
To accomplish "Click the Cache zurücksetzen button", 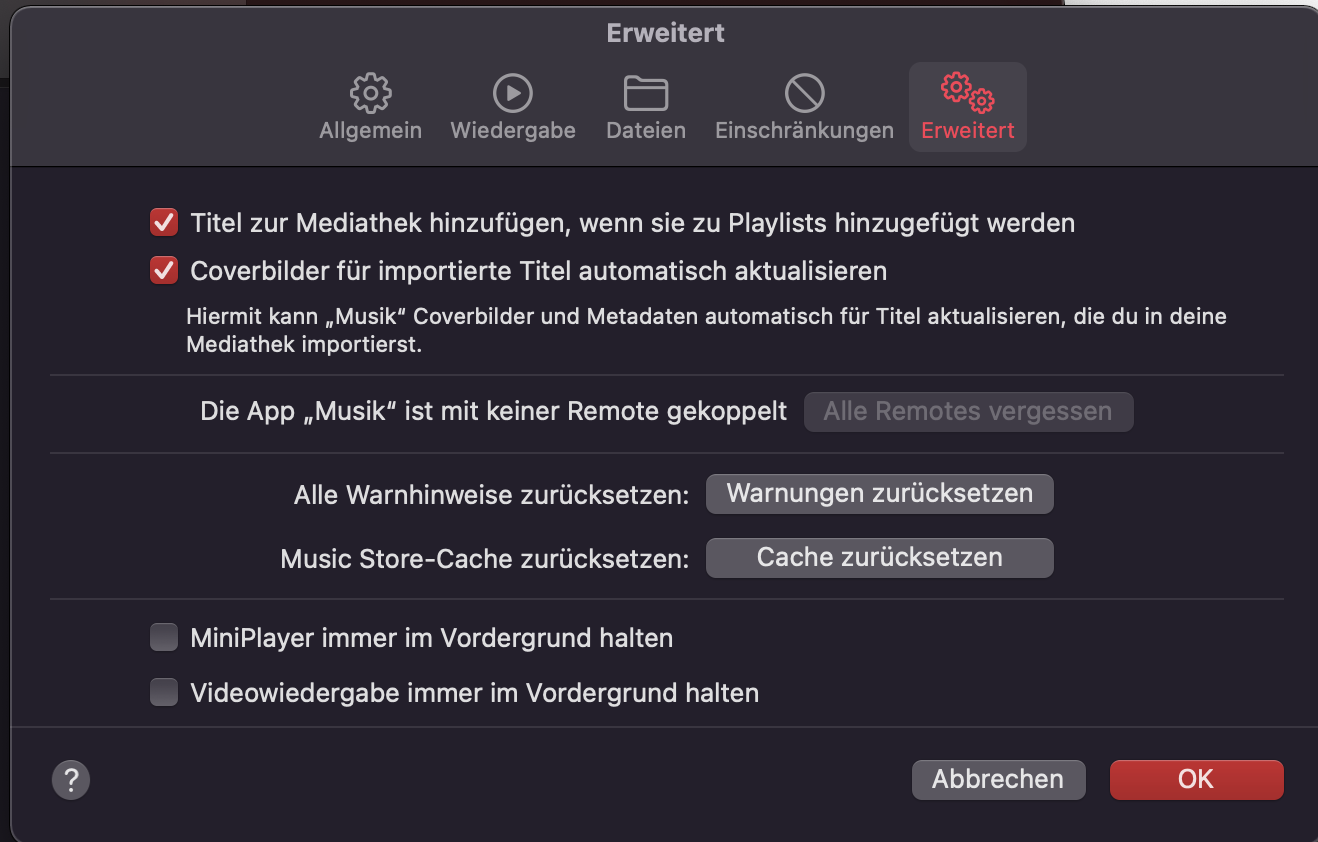I will click(879, 558).
